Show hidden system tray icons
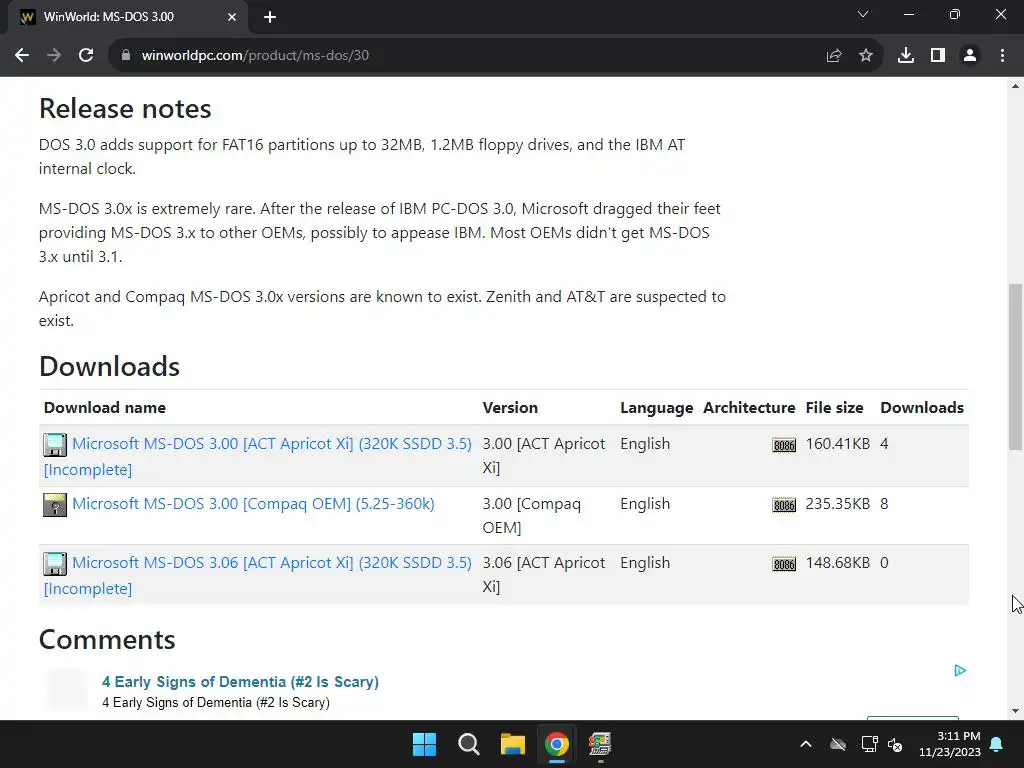The width and height of the screenshot is (1024, 768). coord(806,744)
